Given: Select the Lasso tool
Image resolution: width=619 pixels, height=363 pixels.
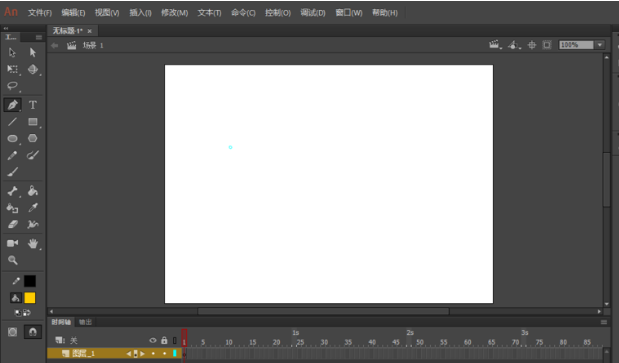Looking at the screenshot, I should coord(12,86).
